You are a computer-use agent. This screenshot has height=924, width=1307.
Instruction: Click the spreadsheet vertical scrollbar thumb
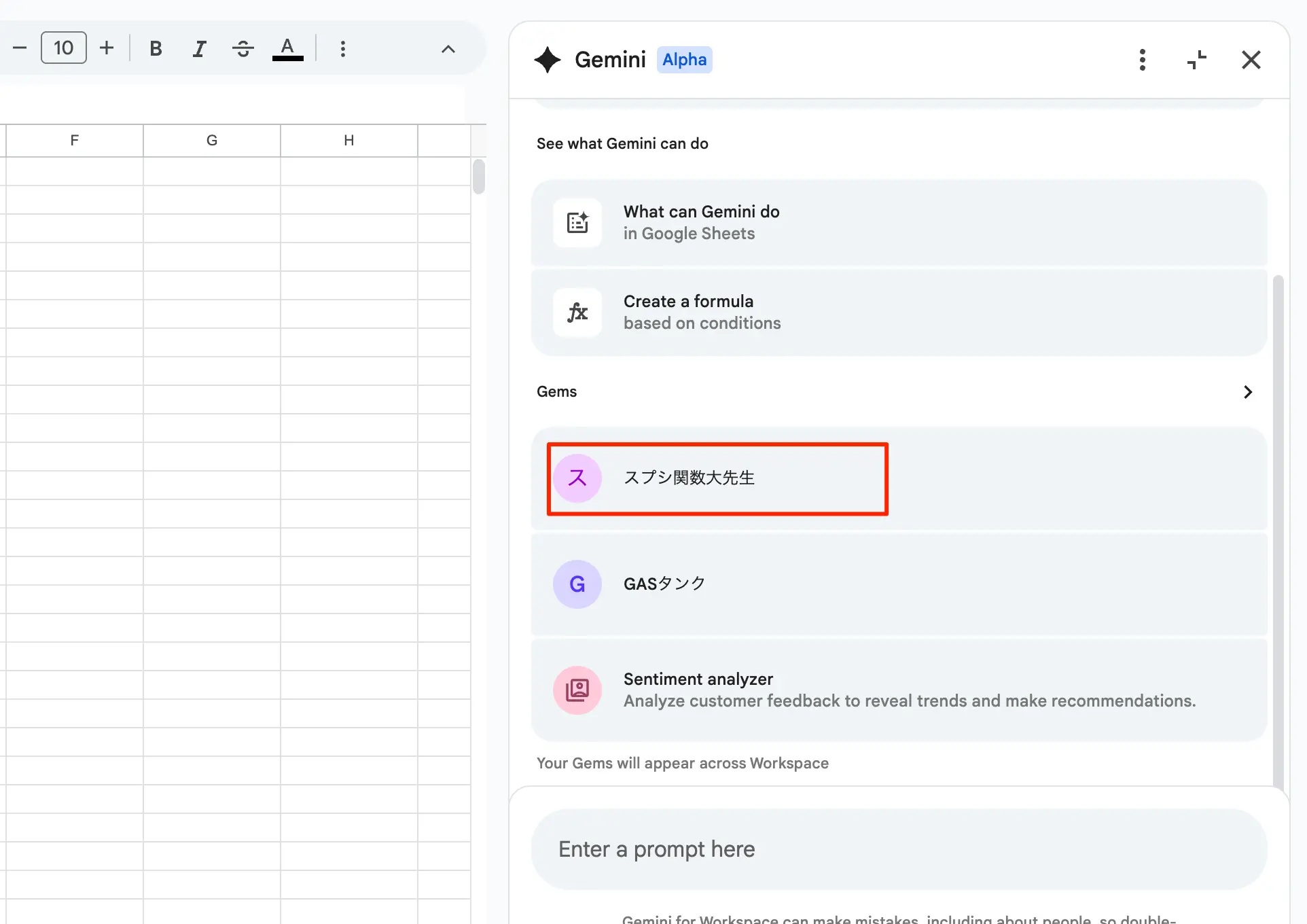[x=479, y=177]
